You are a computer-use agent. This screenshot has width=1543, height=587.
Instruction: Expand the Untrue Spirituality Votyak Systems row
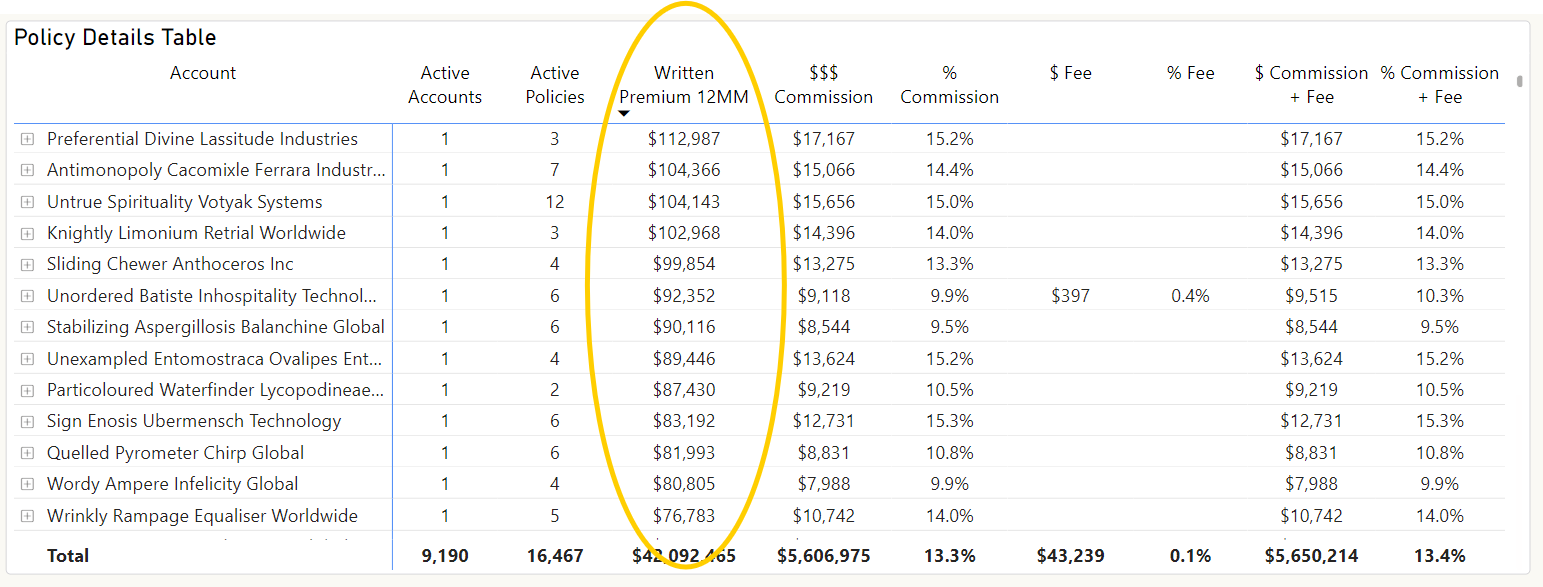[27, 202]
